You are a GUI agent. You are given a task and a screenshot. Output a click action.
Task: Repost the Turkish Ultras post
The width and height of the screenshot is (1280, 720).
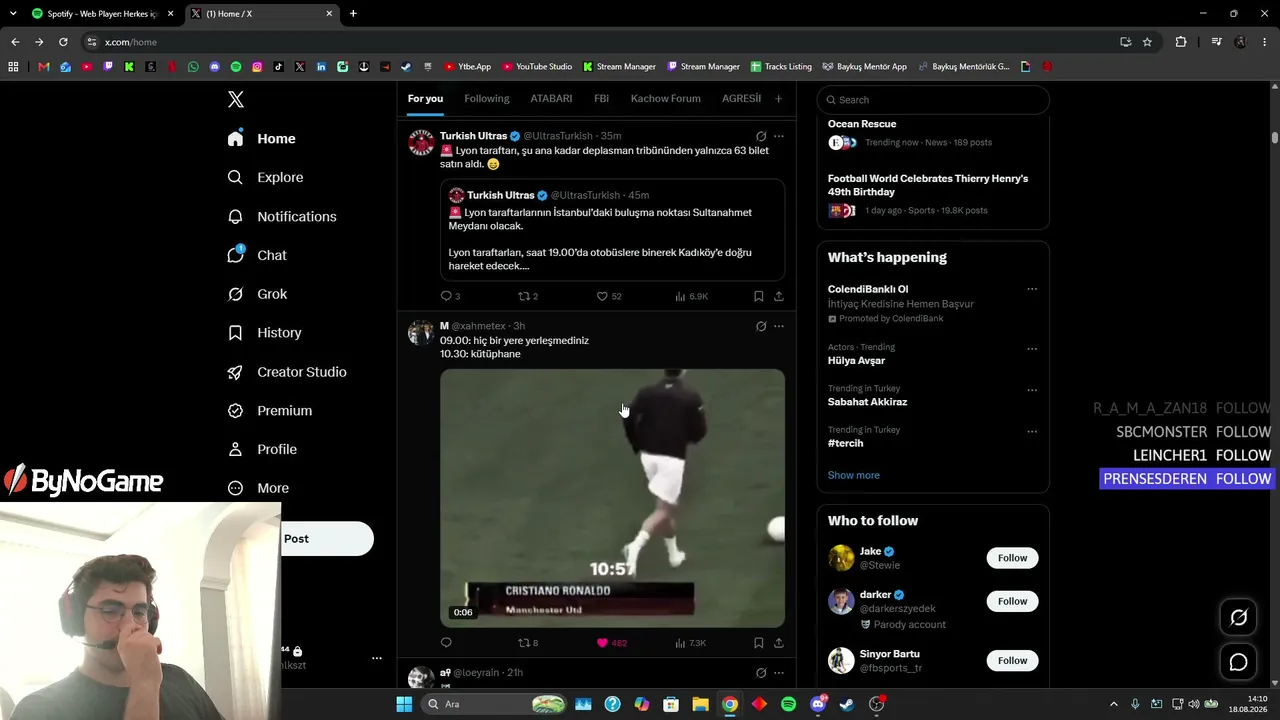click(528, 296)
